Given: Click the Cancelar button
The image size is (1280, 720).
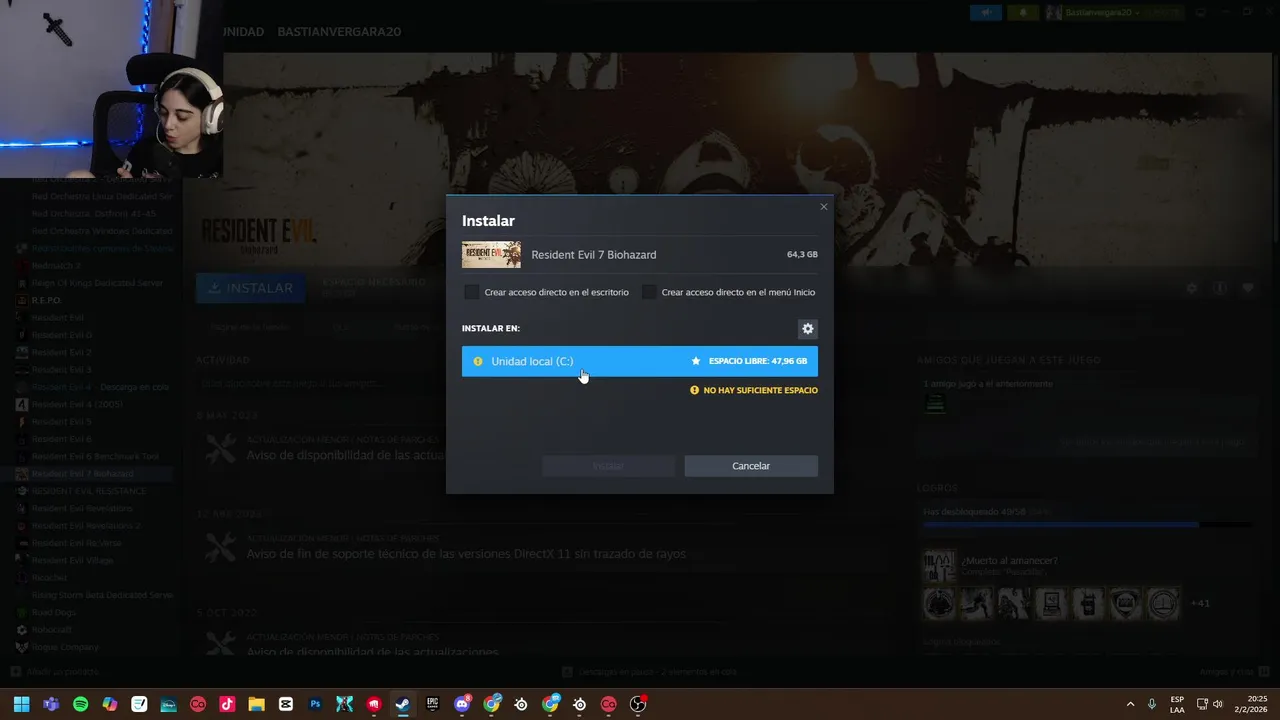Looking at the screenshot, I should 751,466.
